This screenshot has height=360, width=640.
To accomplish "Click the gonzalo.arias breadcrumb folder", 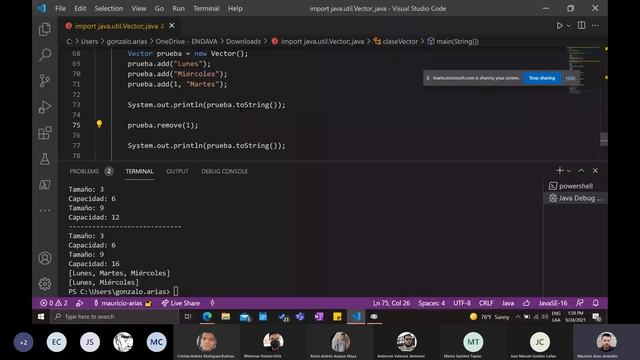I will [x=127, y=41].
